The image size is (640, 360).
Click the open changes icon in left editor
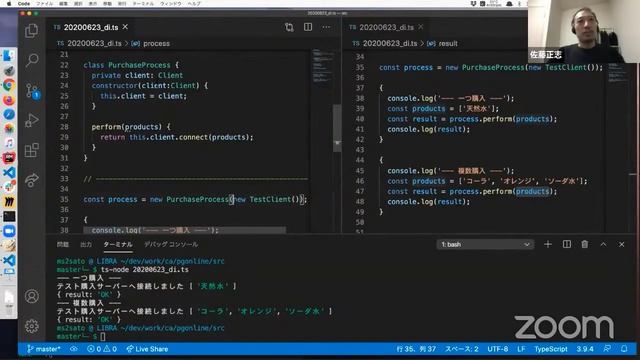click(289, 27)
